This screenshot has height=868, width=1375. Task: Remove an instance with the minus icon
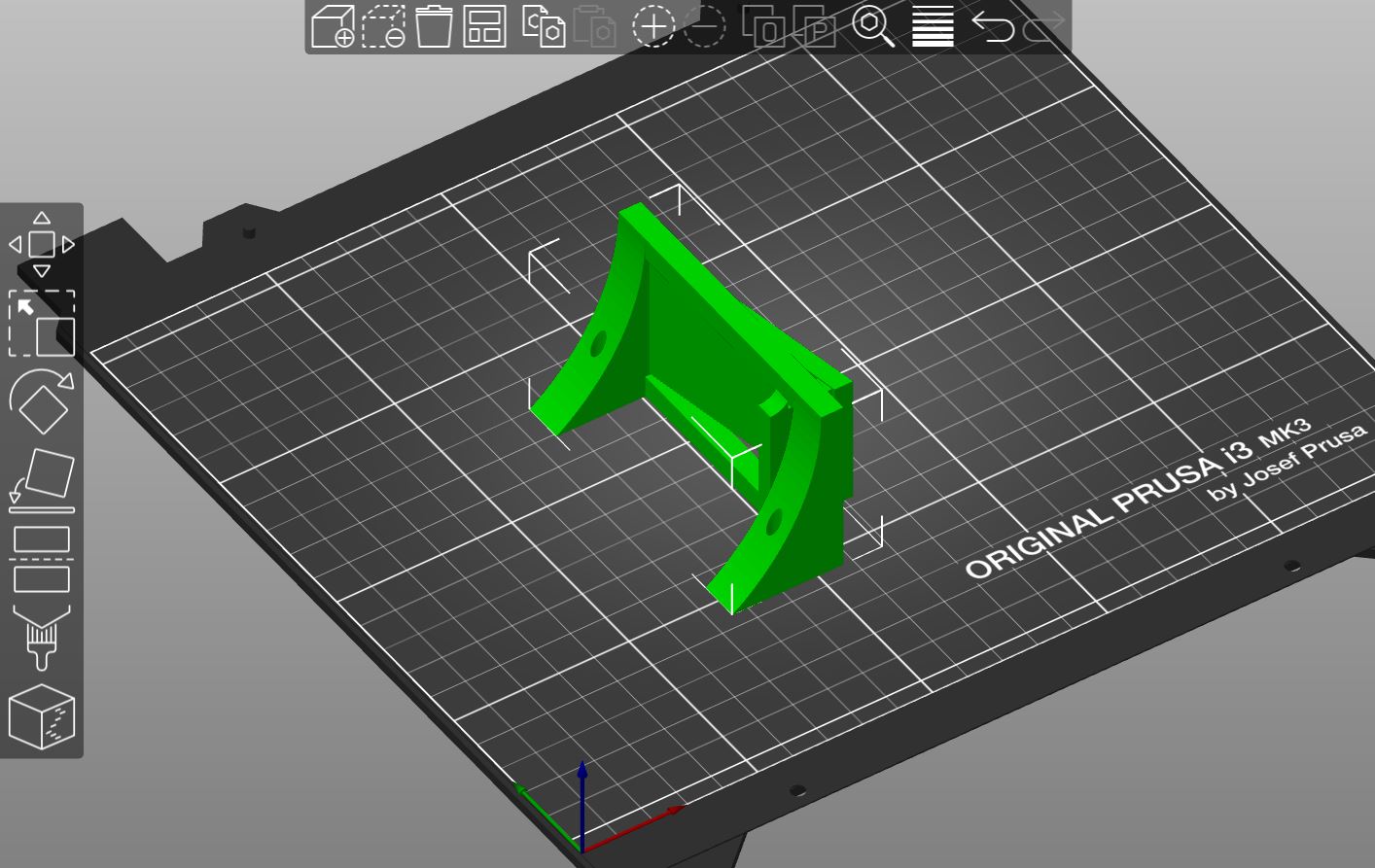coord(704,26)
